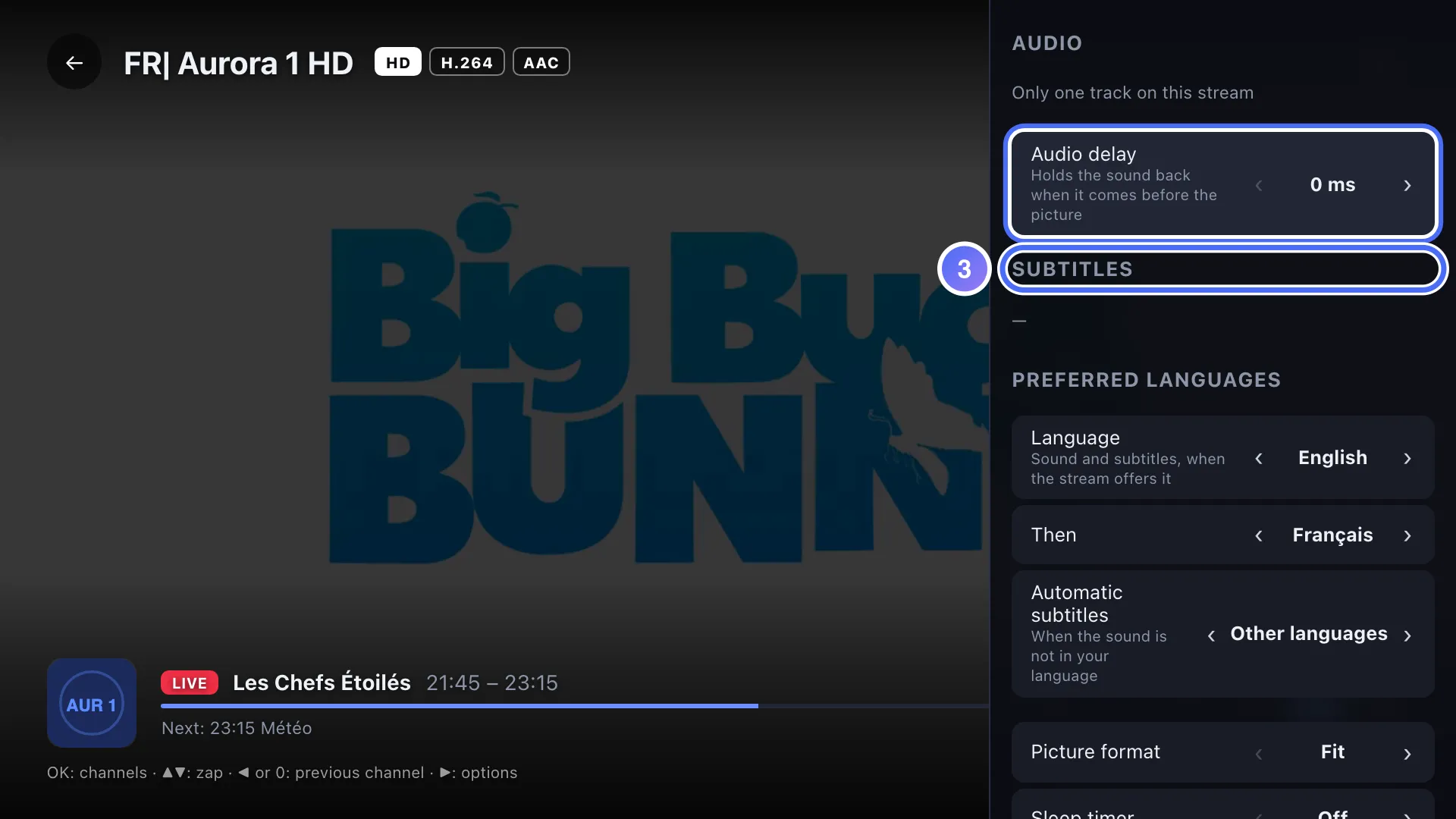Click the Other languages value
1456x819 pixels.
1308,633
